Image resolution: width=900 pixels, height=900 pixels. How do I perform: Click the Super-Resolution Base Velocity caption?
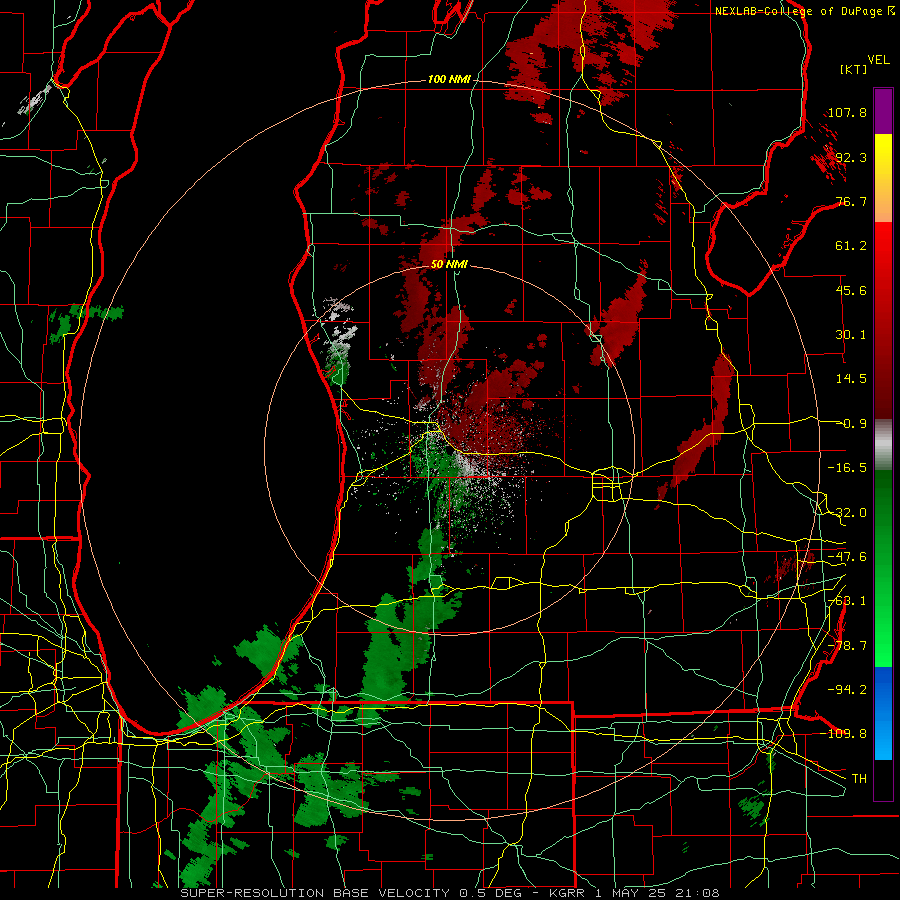pyautogui.click(x=450, y=893)
